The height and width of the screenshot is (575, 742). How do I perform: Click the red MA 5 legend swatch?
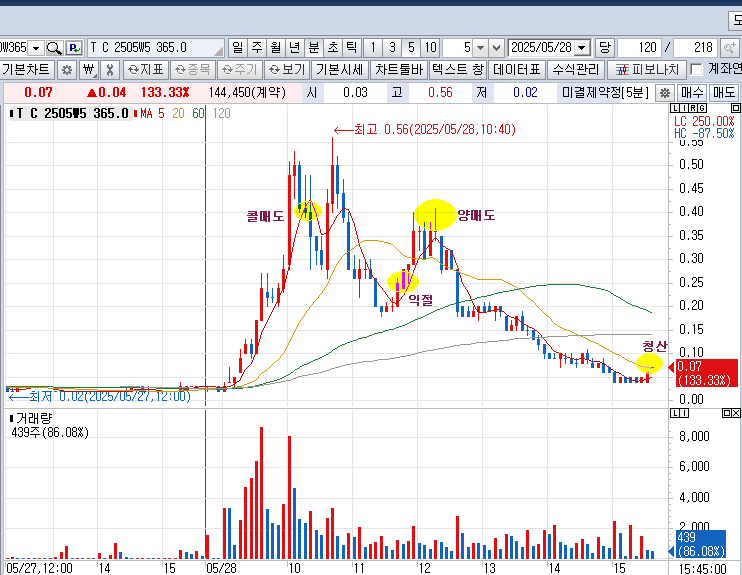[x=136, y=114]
